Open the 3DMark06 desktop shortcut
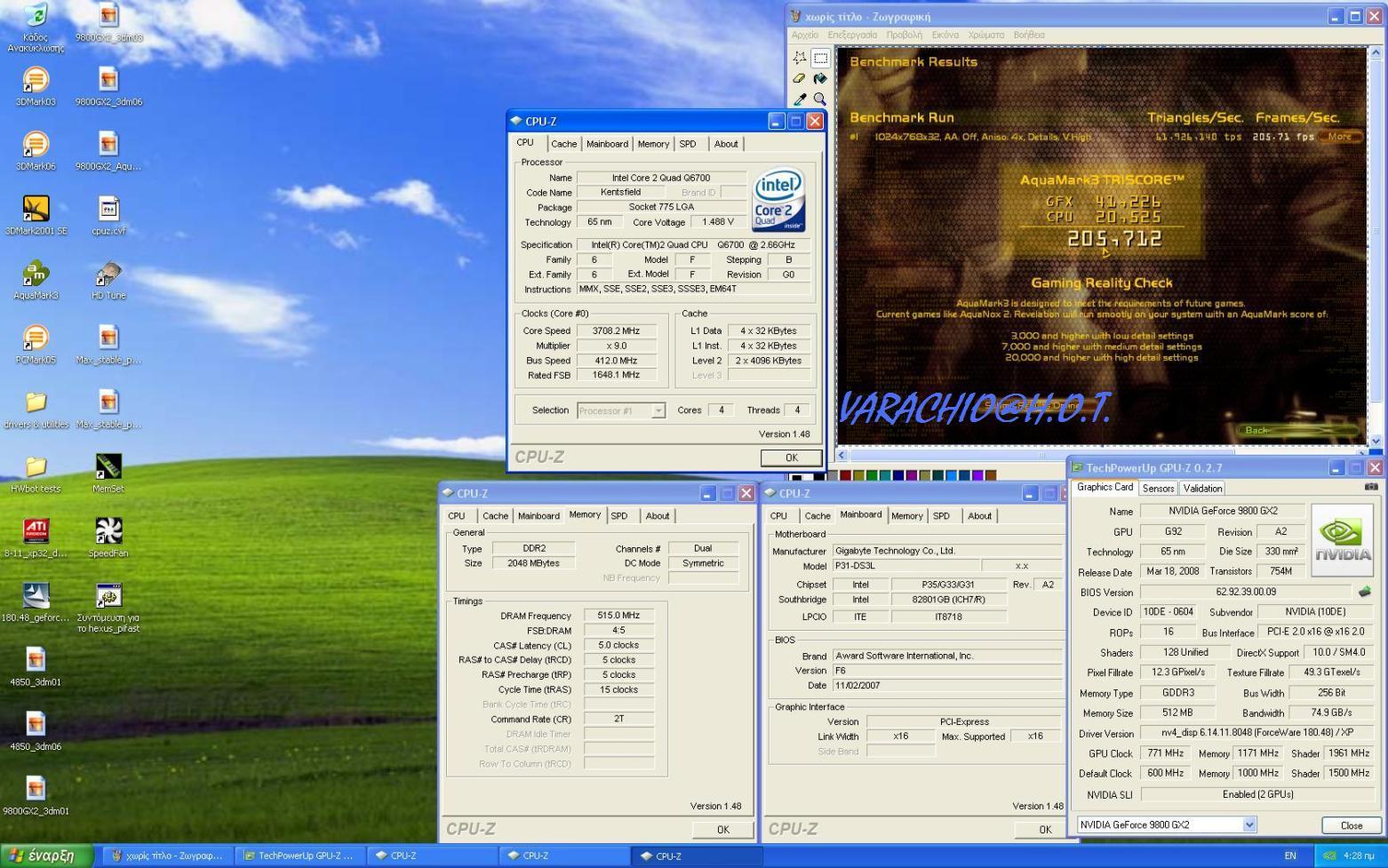 click(x=36, y=151)
